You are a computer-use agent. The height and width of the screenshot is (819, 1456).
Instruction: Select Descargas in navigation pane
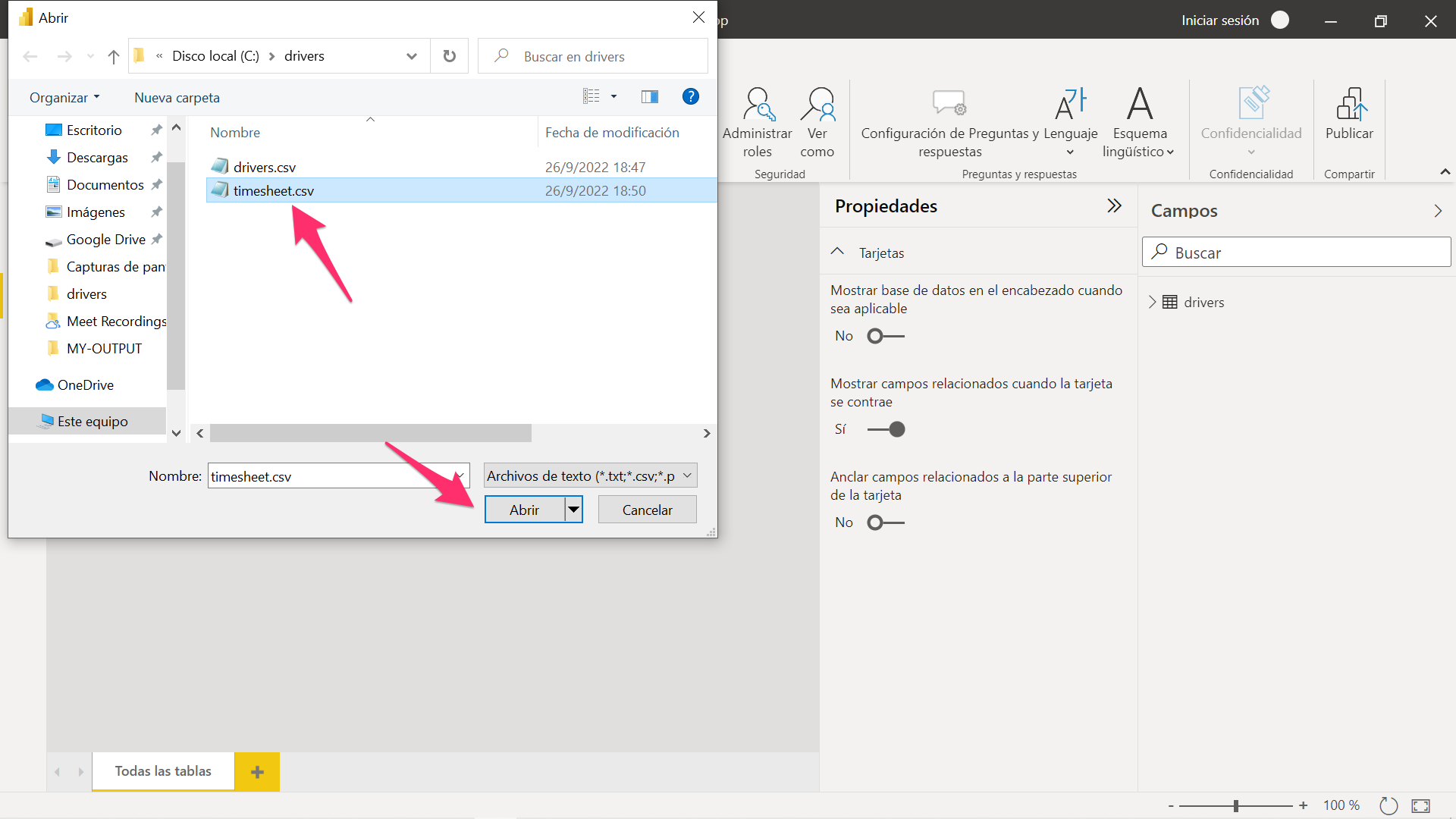click(x=97, y=157)
